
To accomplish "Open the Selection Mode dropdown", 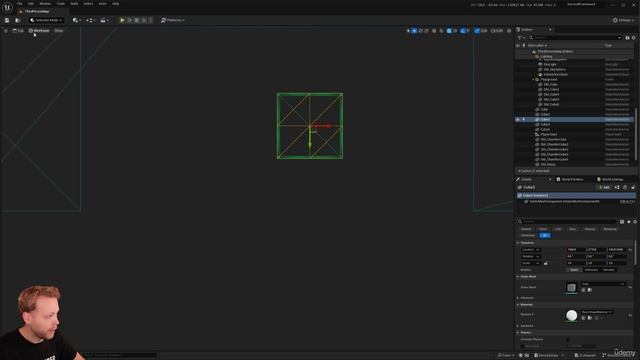I will (46, 20).
